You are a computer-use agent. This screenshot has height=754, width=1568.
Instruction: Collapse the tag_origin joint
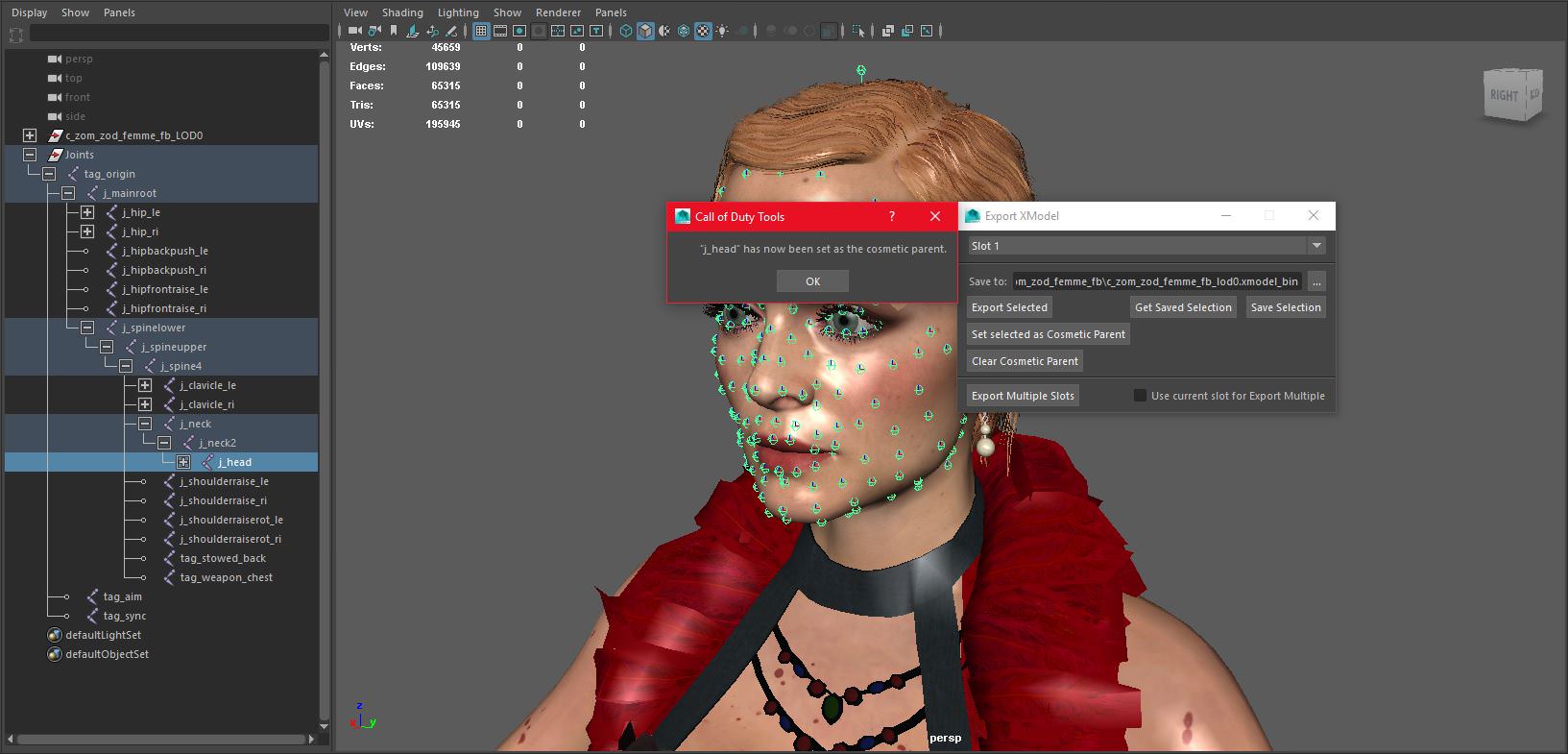[x=49, y=174]
